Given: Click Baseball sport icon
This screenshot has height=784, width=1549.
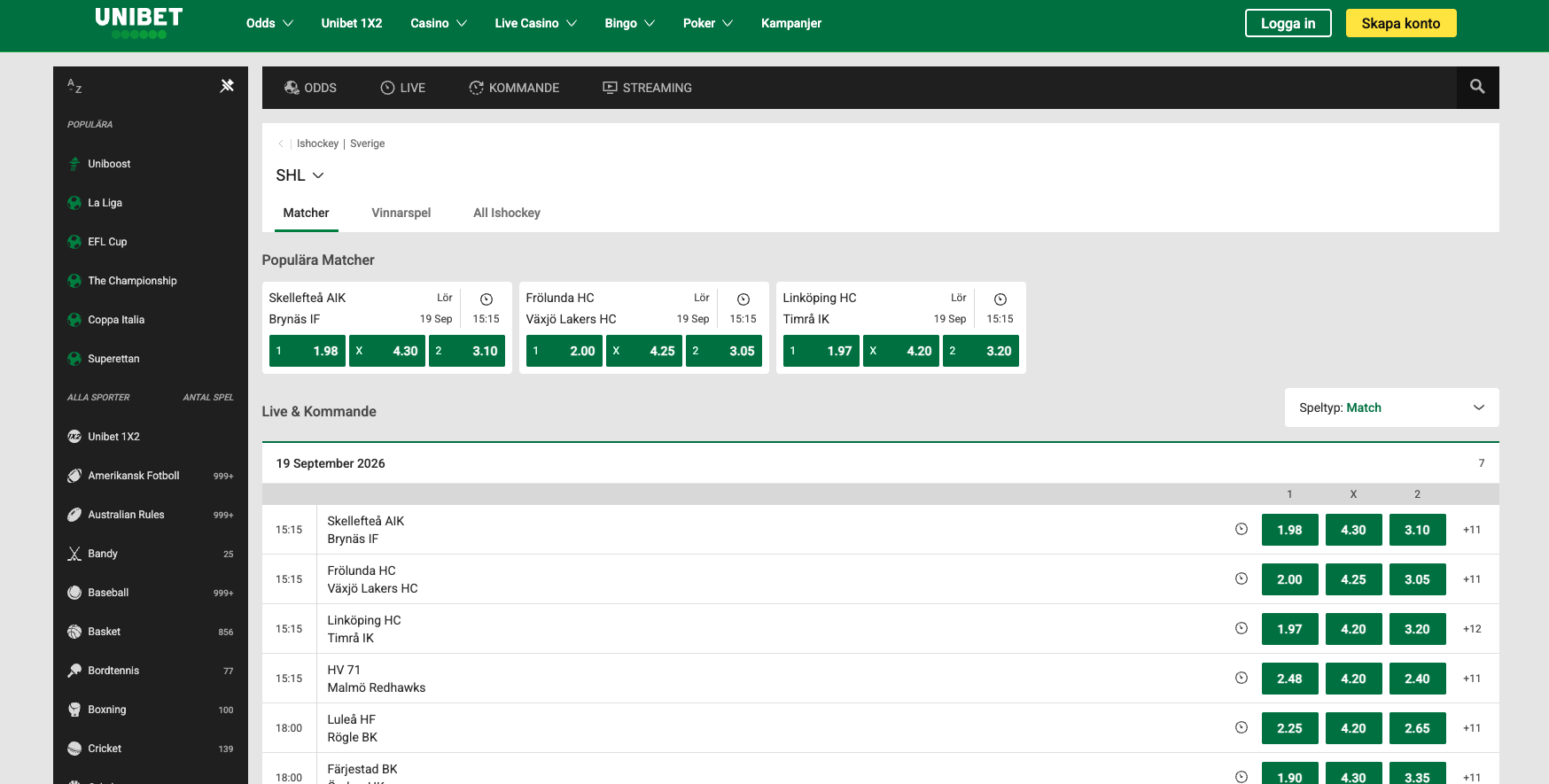Looking at the screenshot, I should coord(74,593).
